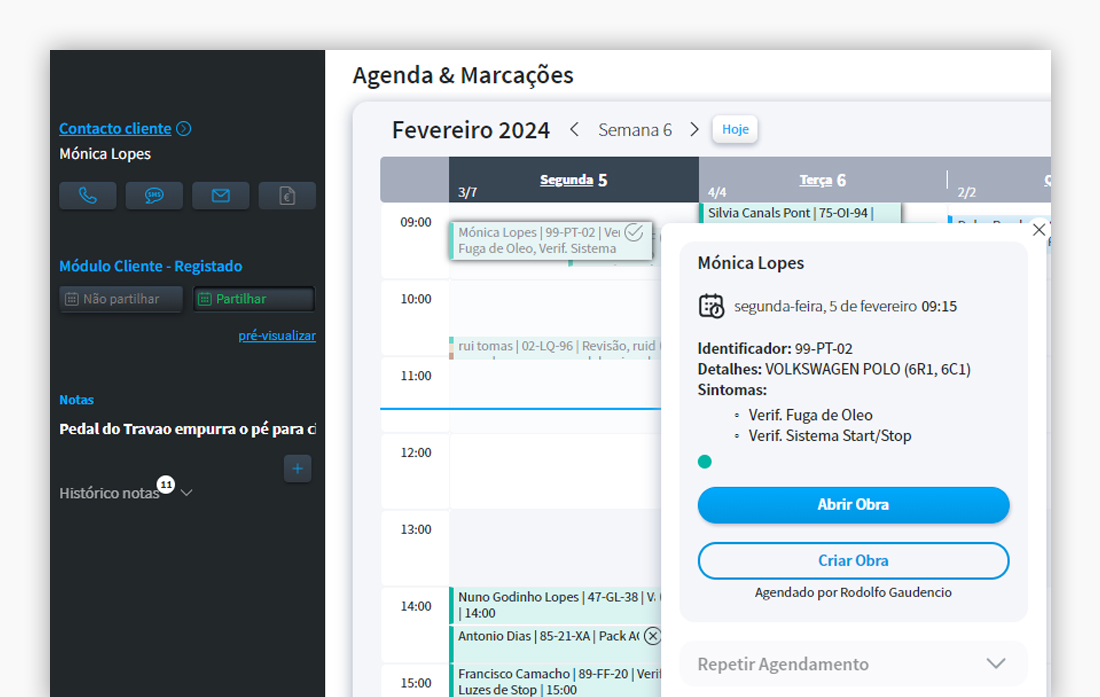Open Silvia Canals Pont 75-OI-94 appointment
The width and height of the screenshot is (1100, 697).
tap(800, 213)
